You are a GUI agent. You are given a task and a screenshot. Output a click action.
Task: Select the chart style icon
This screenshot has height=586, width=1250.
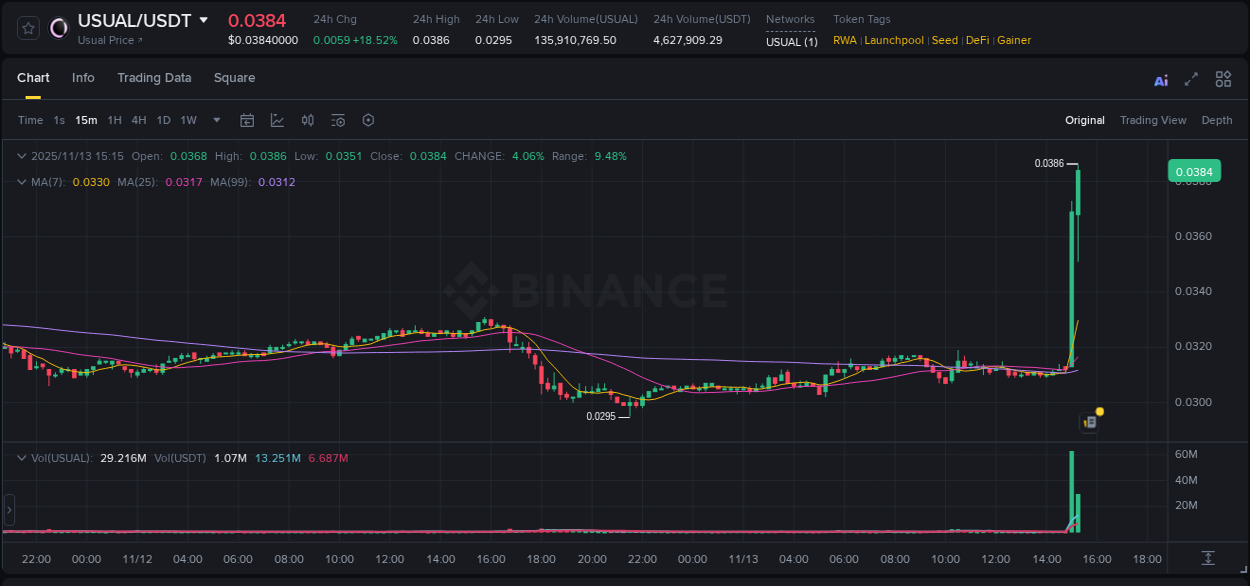277,120
